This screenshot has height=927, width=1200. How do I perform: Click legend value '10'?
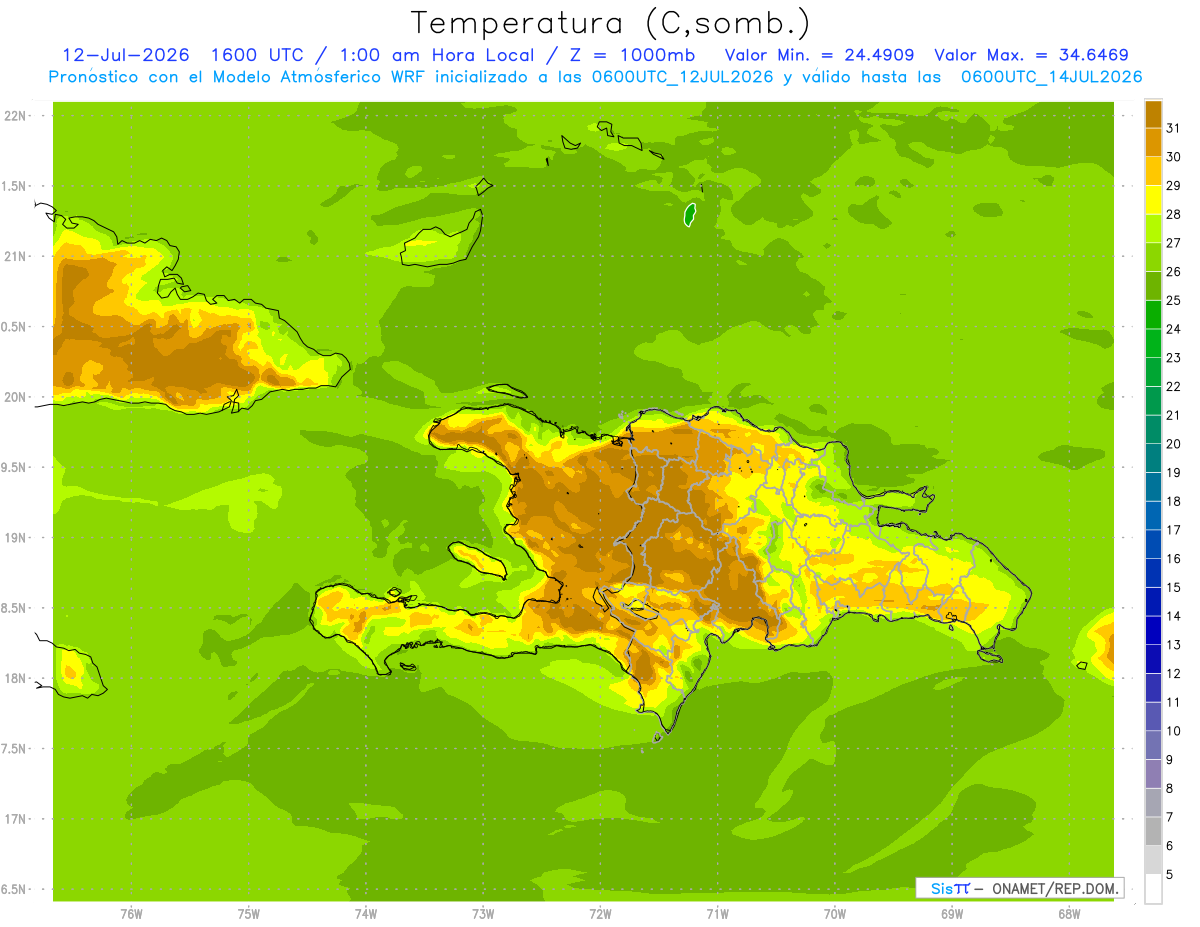[x=1174, y=731]
